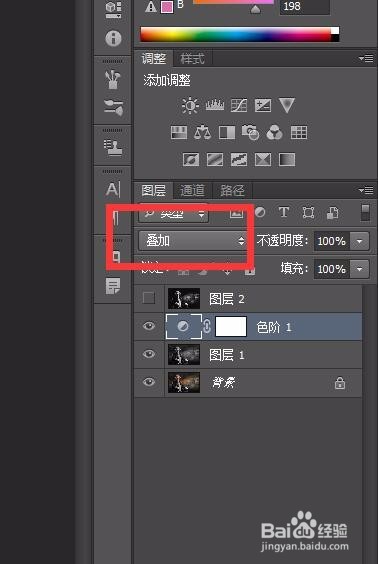This screenshot has width=378, height=564.
Task: Click the mask link icon on 色阶 1
Action: (207, 326)
